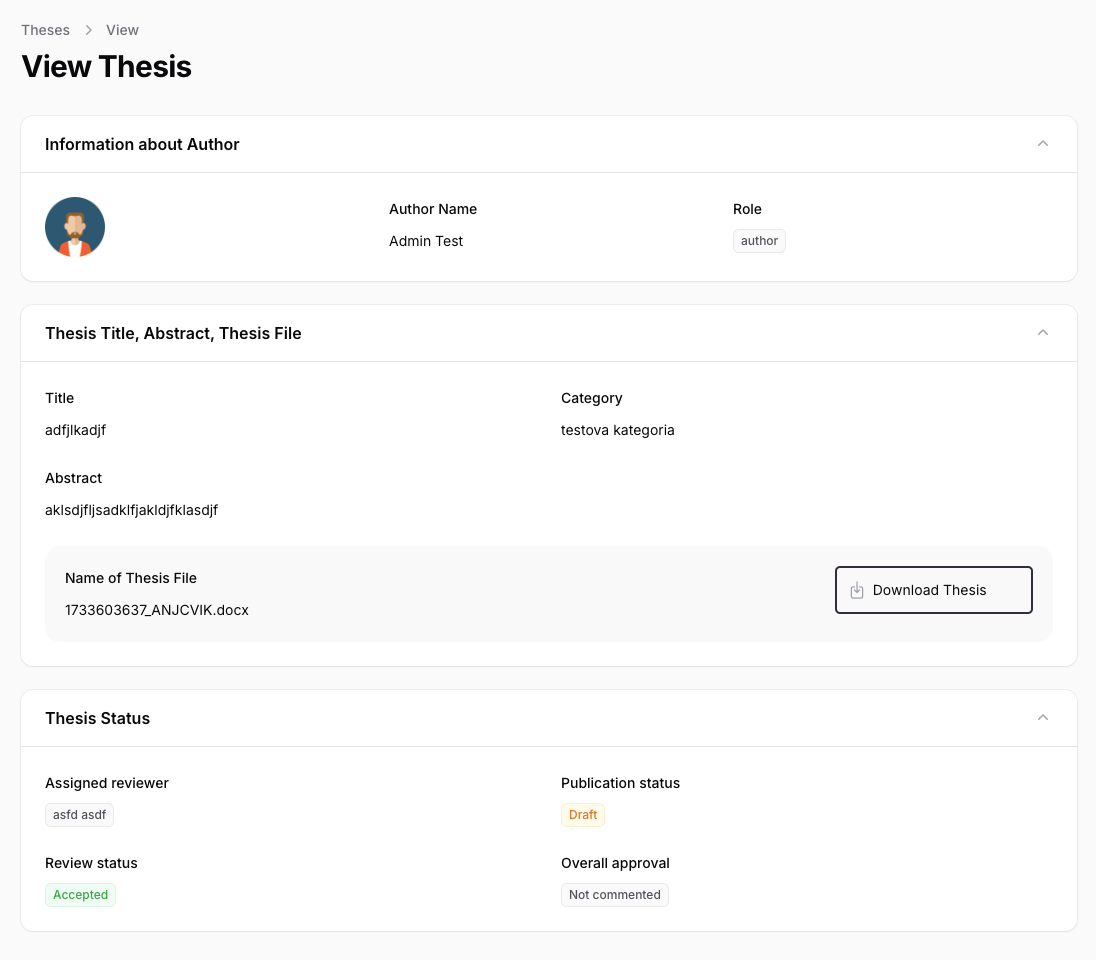Click the author name 'Admin Test'

coord(426,241)
